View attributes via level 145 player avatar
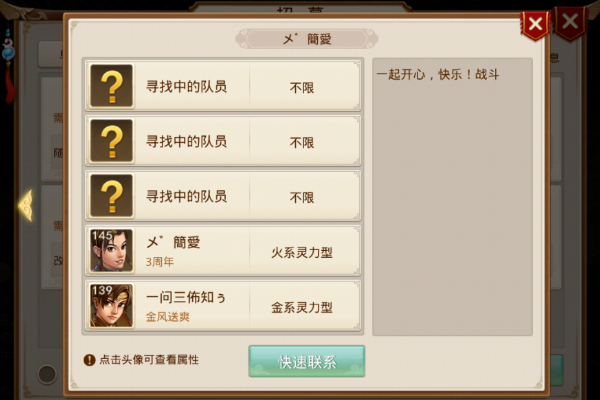The height and width of the screenshot is (400, 600). coord(111,251)
